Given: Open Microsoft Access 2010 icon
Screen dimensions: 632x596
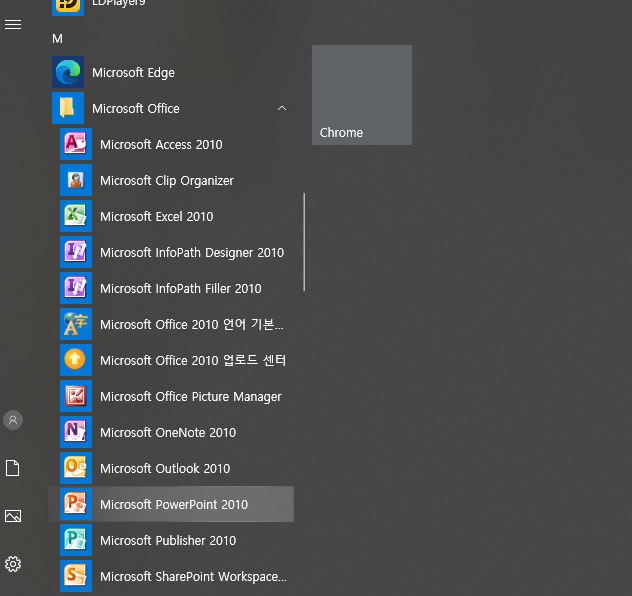Looking at the screenshot, I should coord(76,144).
